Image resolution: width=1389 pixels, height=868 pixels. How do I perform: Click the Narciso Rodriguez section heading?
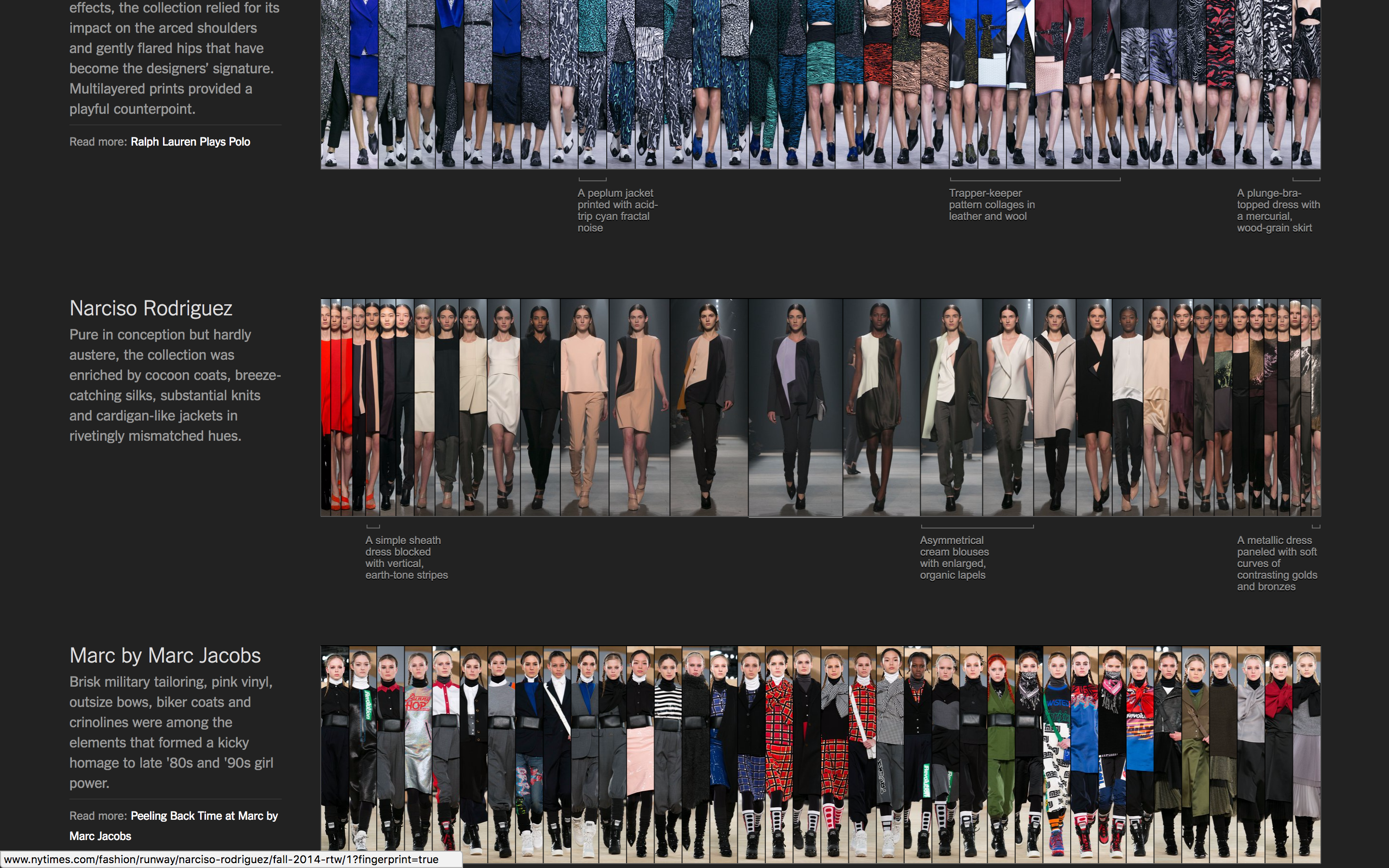pyautogui.click(x=151, y=308)
